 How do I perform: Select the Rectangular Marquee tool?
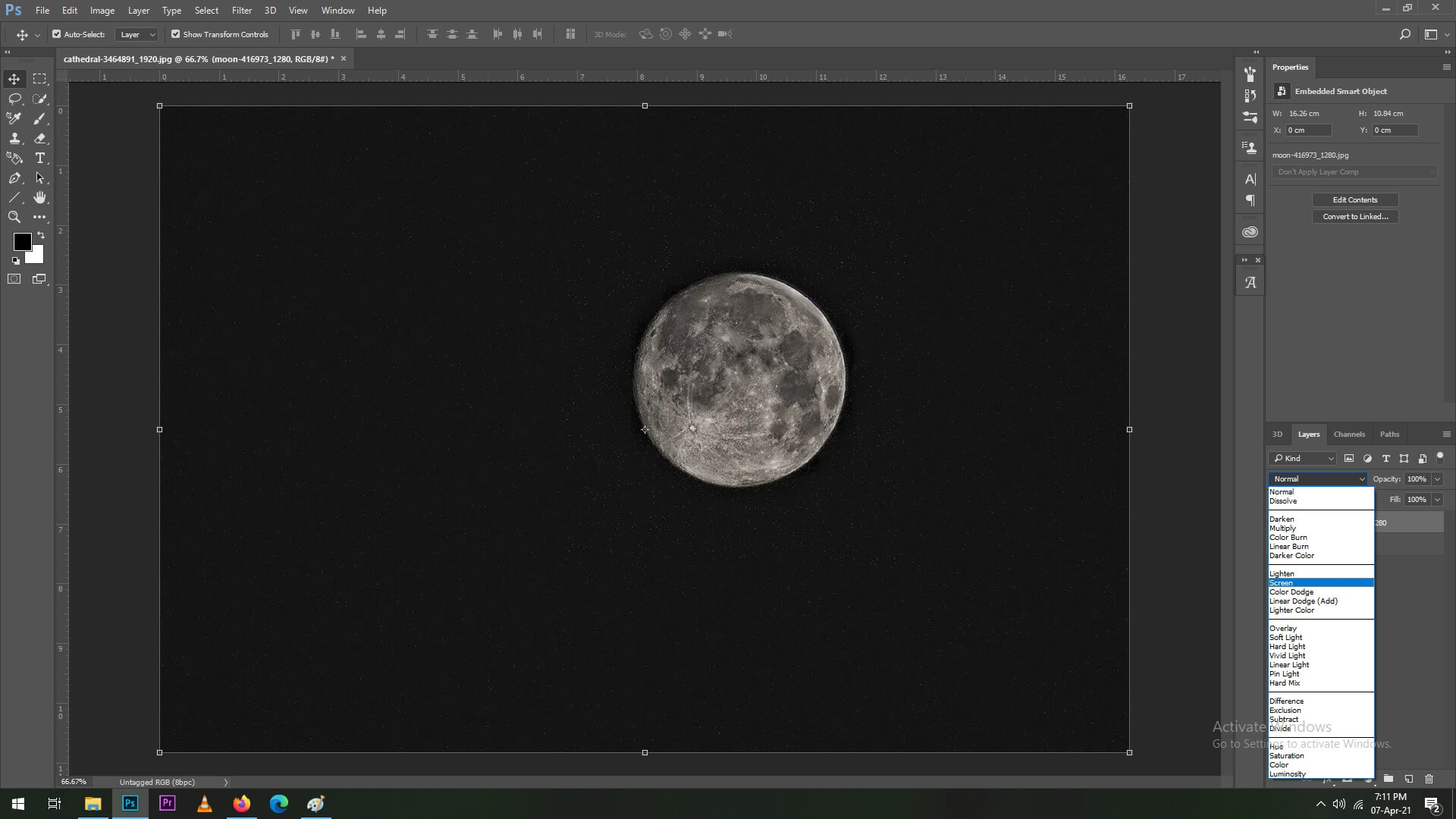[x=39, y=79]
